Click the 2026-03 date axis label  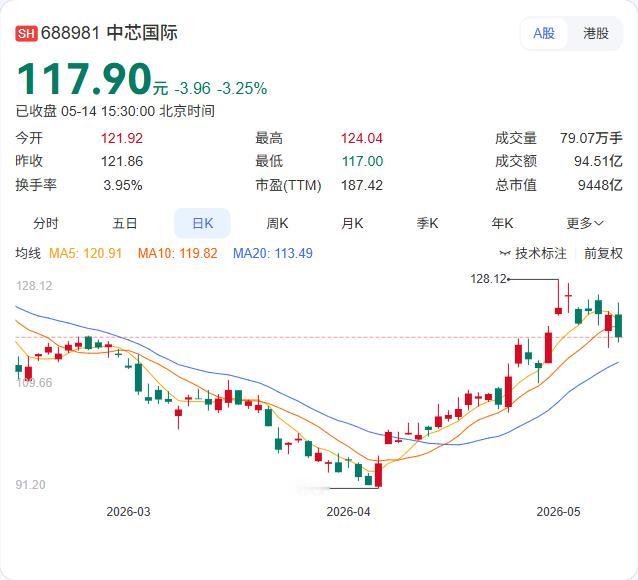click(128, 512)
